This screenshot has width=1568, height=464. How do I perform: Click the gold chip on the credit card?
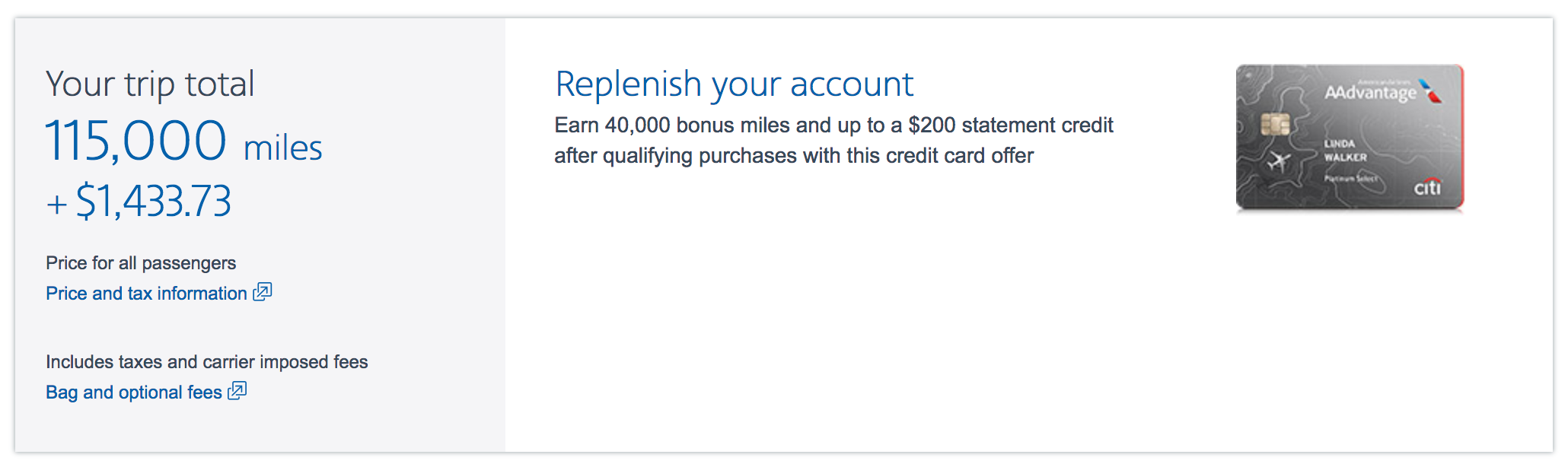coord(1275,124)
